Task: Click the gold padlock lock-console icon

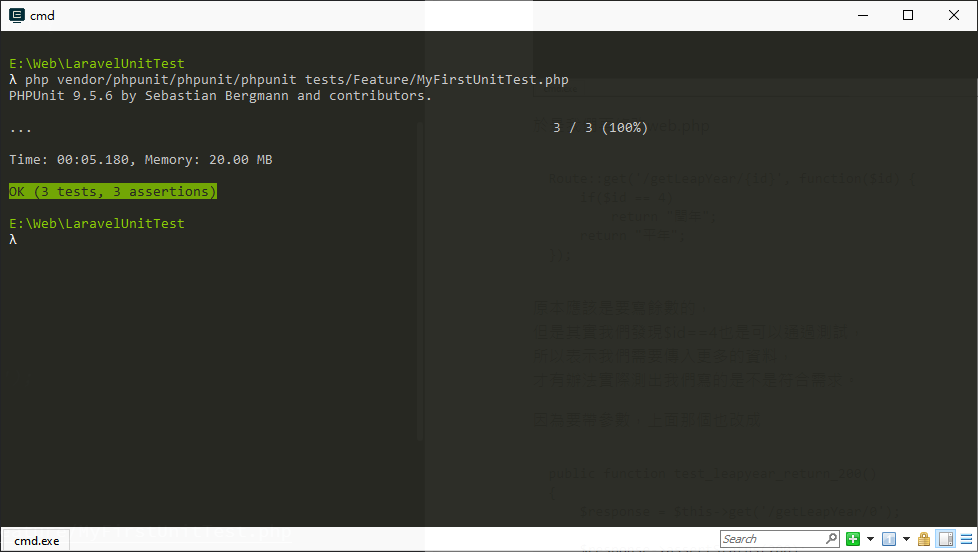Action: [x=924, y=539]
